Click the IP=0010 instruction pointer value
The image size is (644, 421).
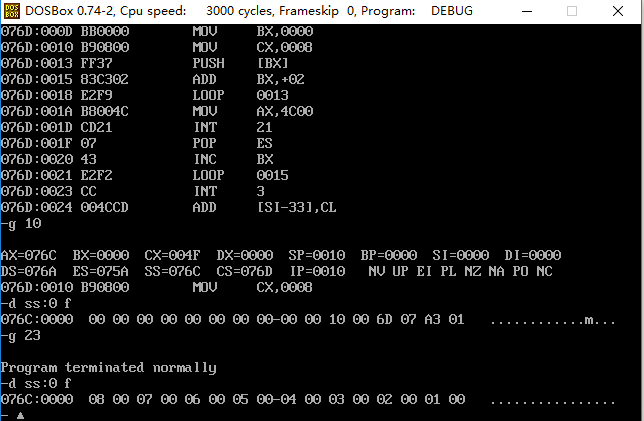pos(318,271)
